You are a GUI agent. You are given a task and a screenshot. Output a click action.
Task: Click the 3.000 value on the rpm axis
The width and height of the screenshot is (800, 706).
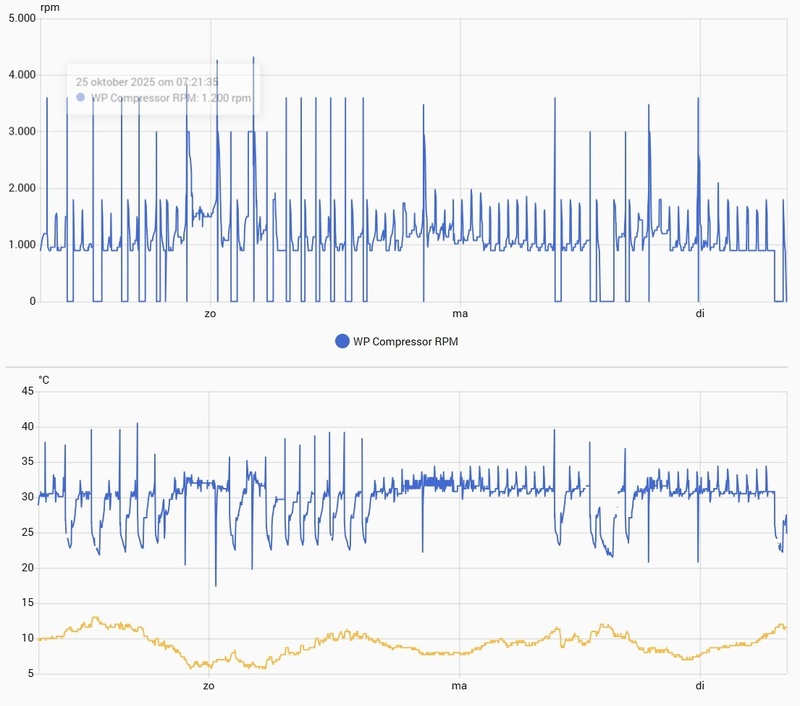point(22,132)
